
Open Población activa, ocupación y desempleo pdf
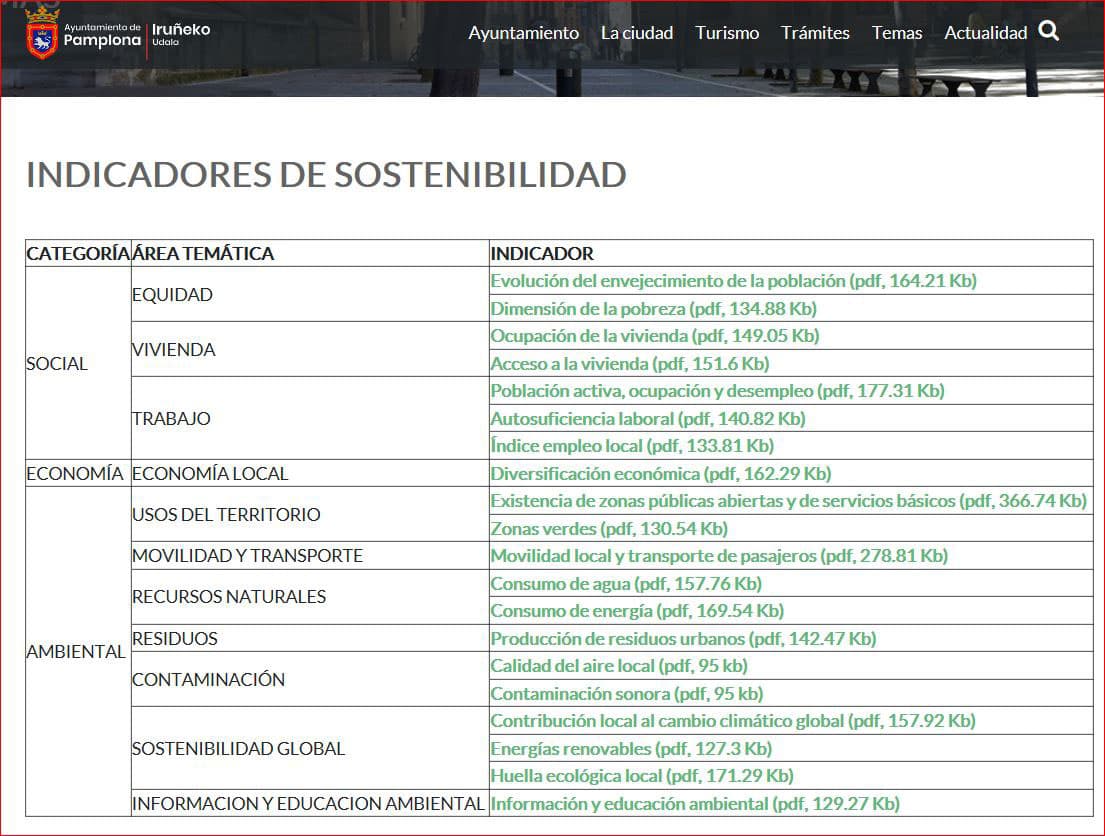pyautogui.click(x=717, y=391)
